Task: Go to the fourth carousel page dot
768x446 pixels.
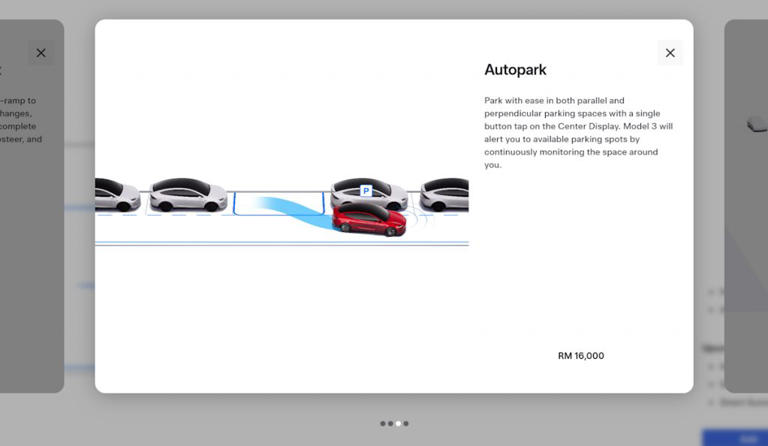Action: 406,423
